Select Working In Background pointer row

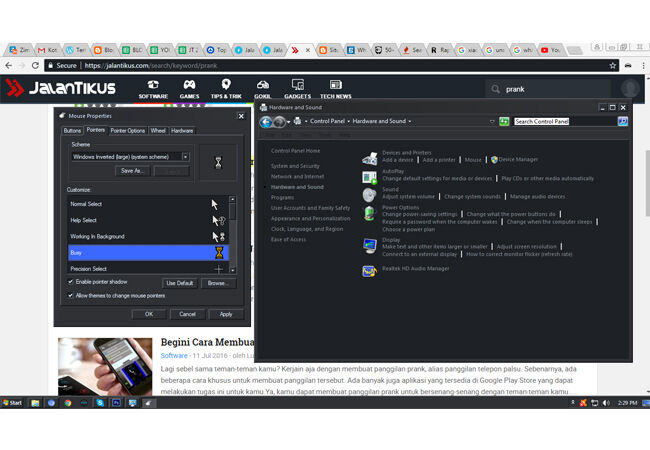click(148, 236)
